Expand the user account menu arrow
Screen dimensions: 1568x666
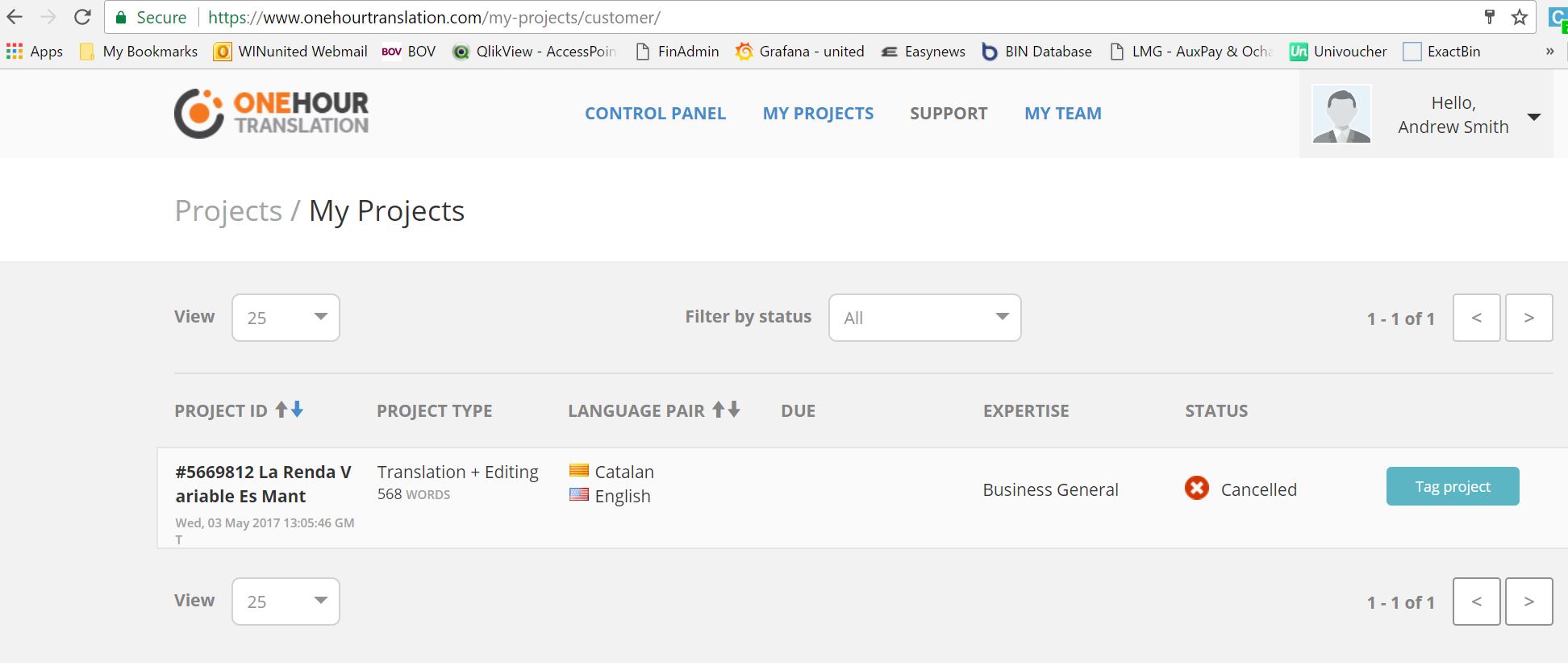[x=1534, y=117]
